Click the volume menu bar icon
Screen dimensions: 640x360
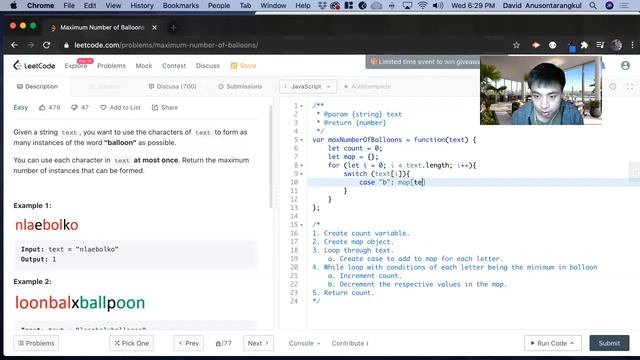click(438, 5)
